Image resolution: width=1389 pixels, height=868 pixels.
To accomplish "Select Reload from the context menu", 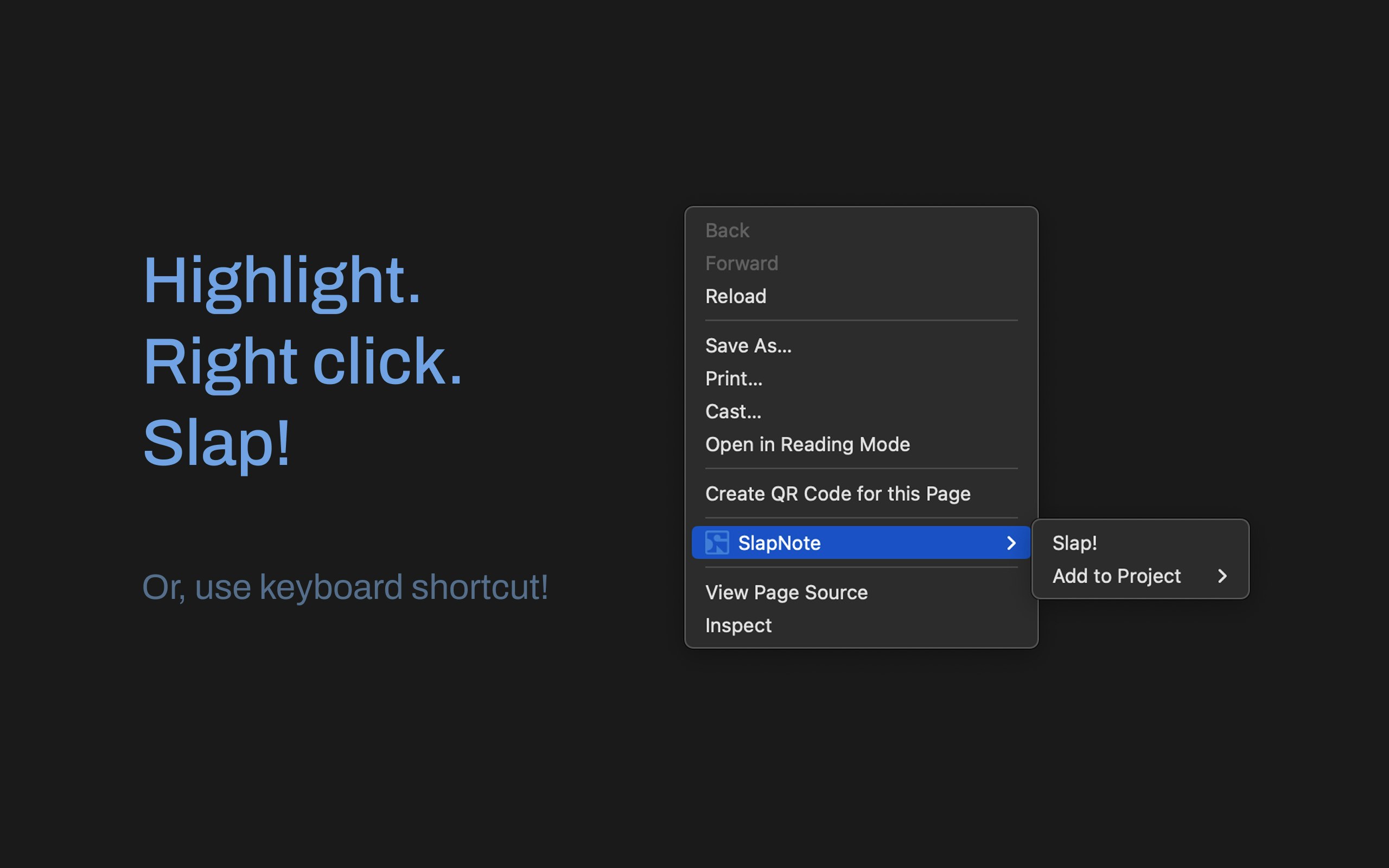I will coord(735,296).
